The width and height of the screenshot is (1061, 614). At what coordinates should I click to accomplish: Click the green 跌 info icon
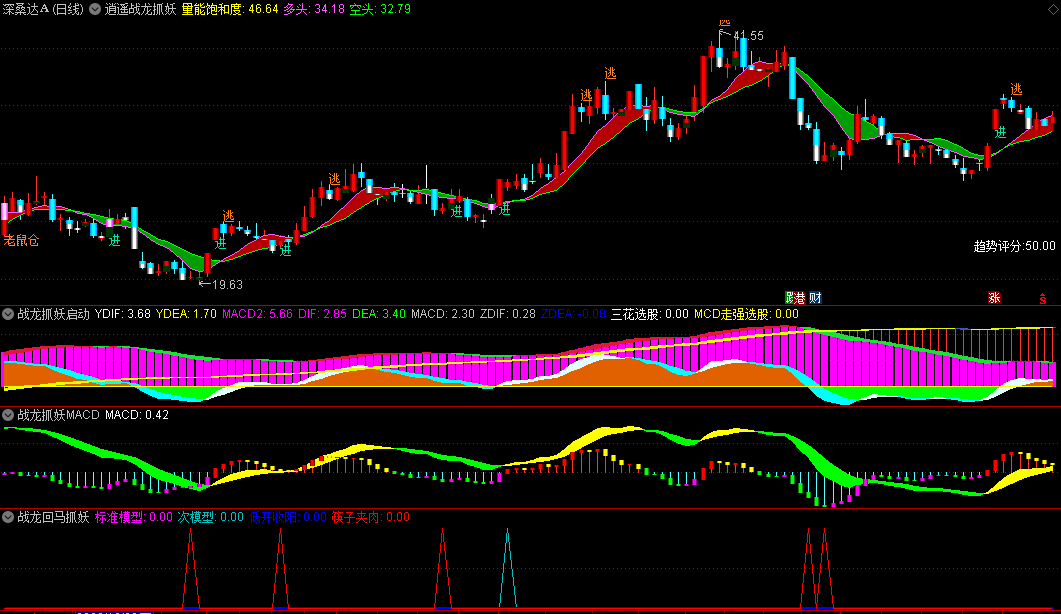click(790, 298)
